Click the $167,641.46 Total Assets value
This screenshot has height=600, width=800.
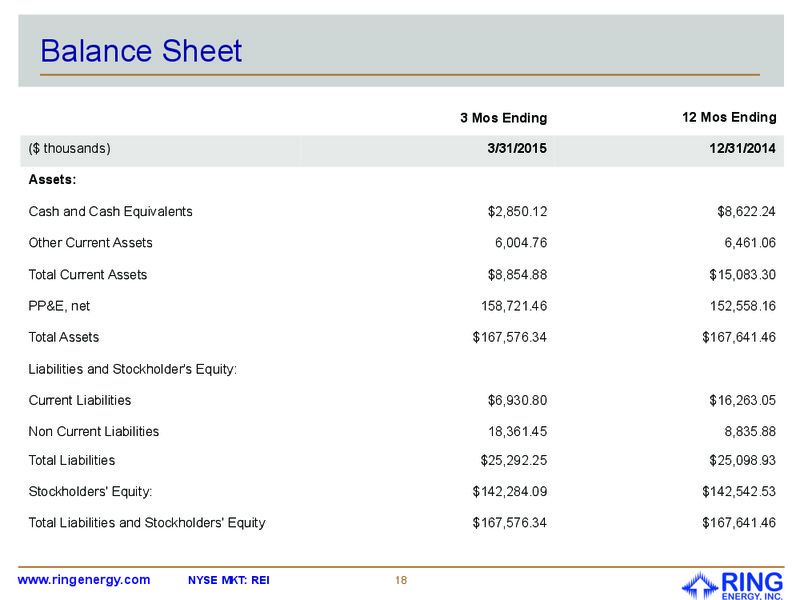(x=739, y=337)
